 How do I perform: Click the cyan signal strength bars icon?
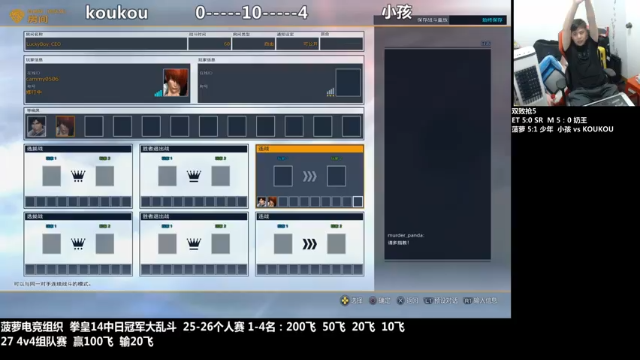coord(158,93)
